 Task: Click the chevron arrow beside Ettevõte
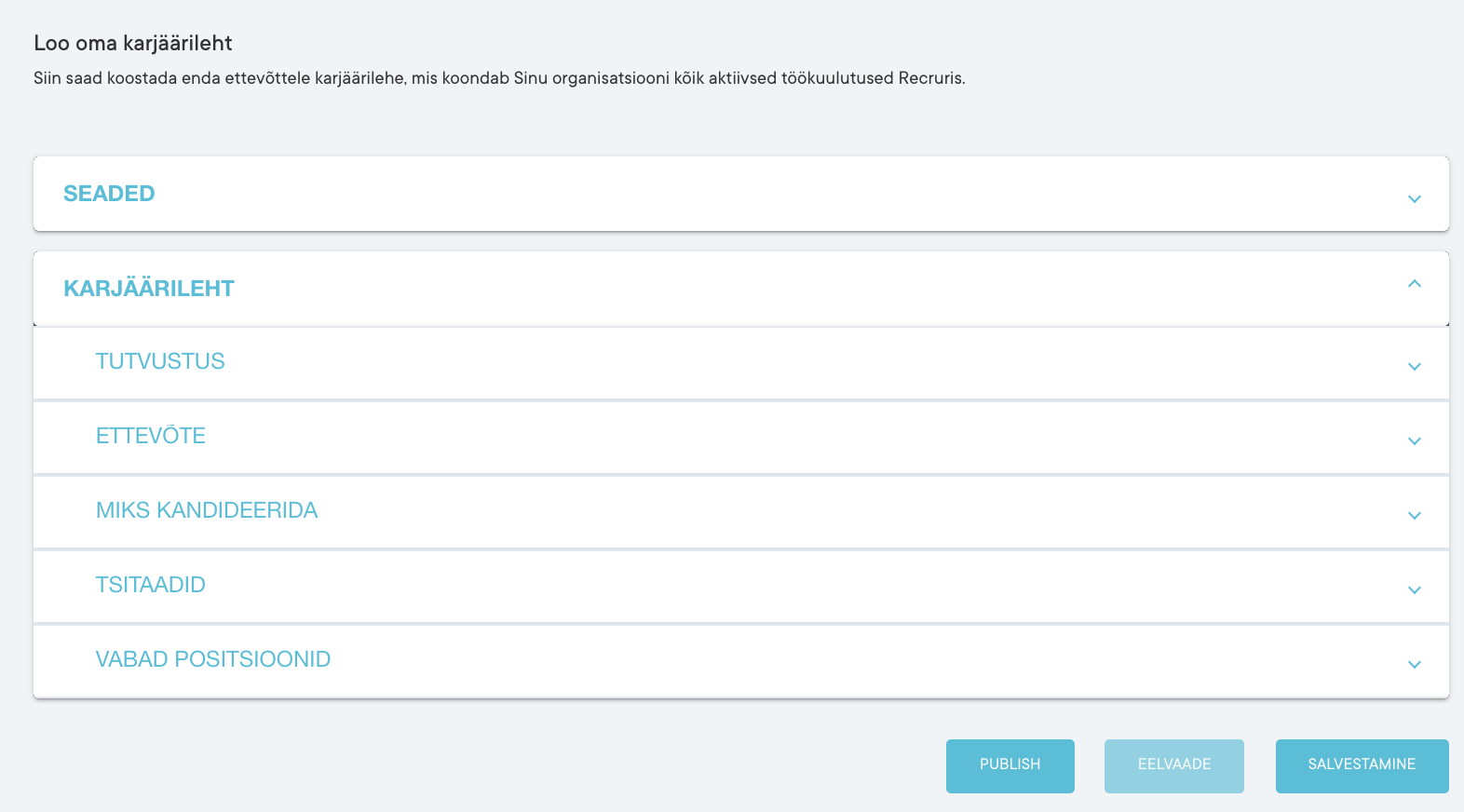[x=1414, y=440]
